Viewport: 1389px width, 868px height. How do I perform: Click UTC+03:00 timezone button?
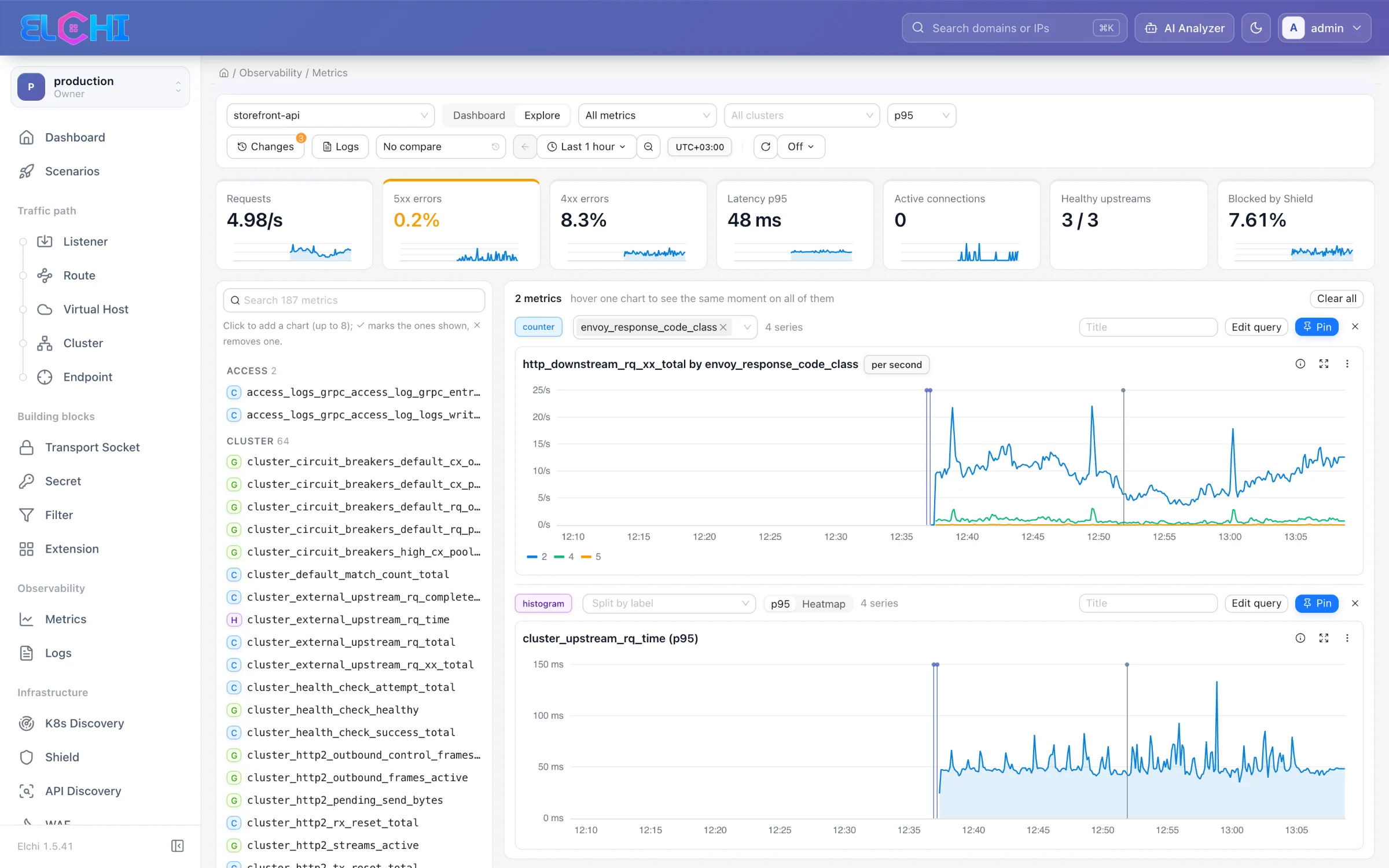pos(700,147)
